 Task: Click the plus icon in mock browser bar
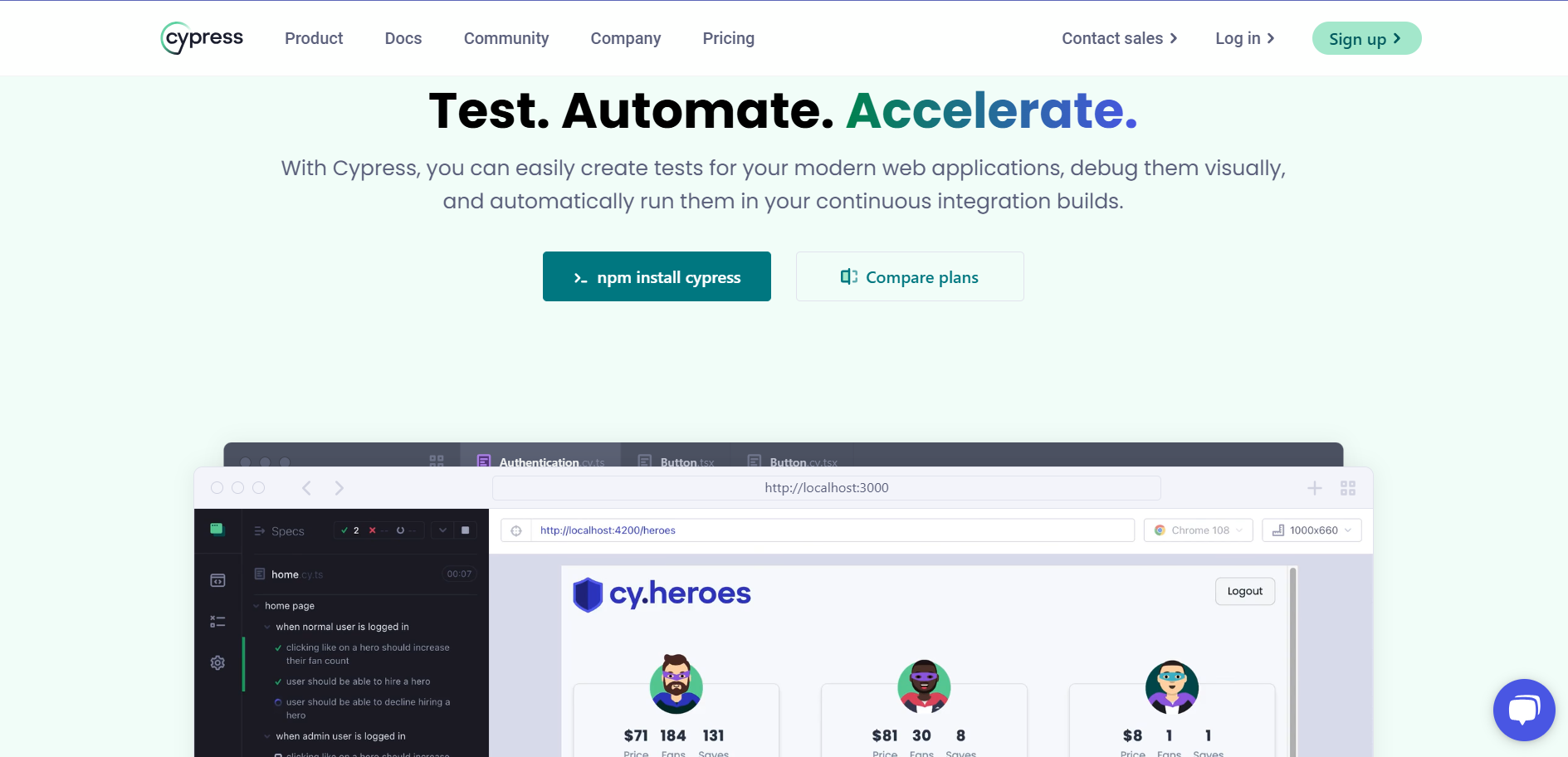(1315, 488)
